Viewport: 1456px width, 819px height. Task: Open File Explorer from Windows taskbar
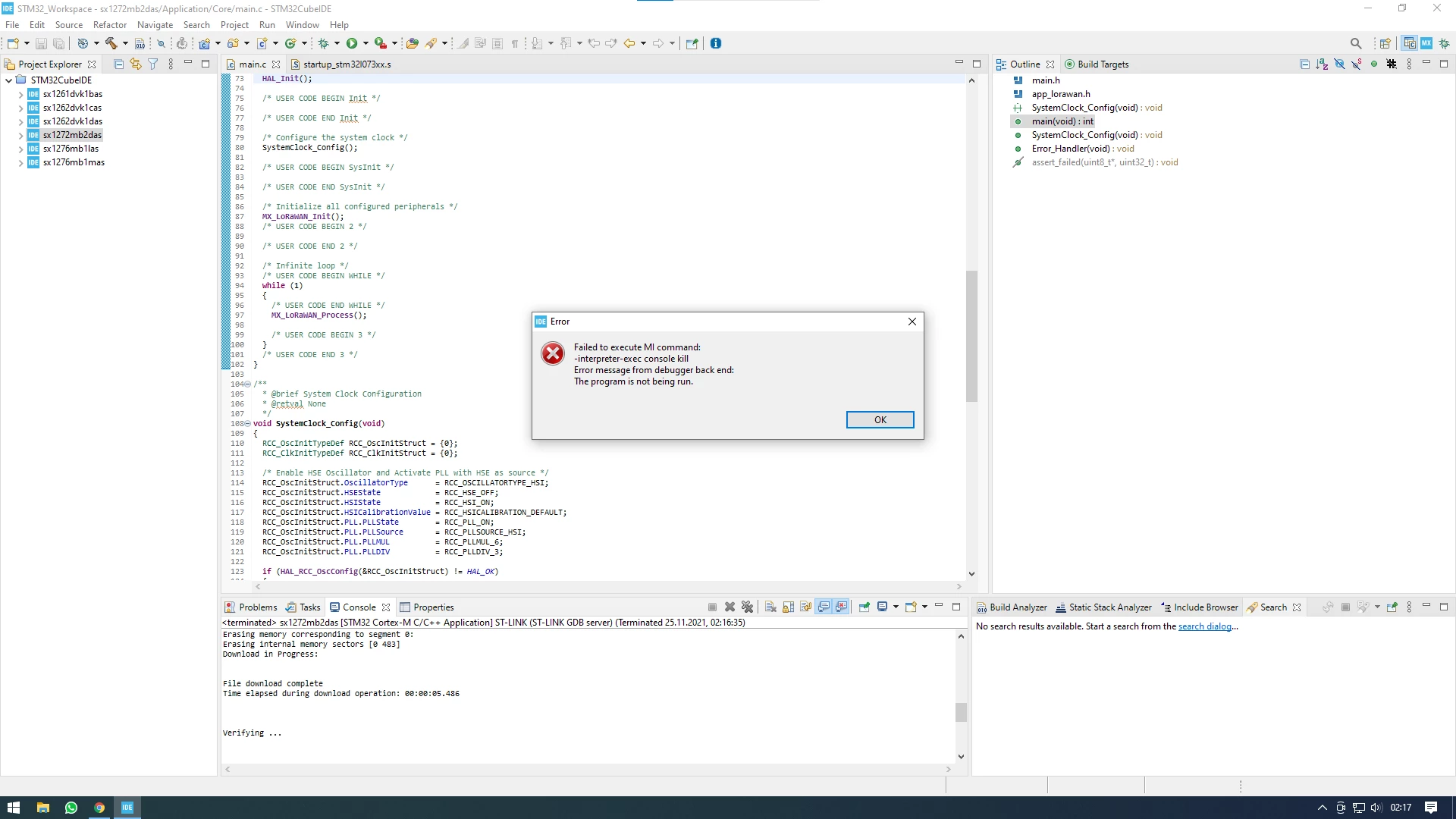tap(42, 808)
